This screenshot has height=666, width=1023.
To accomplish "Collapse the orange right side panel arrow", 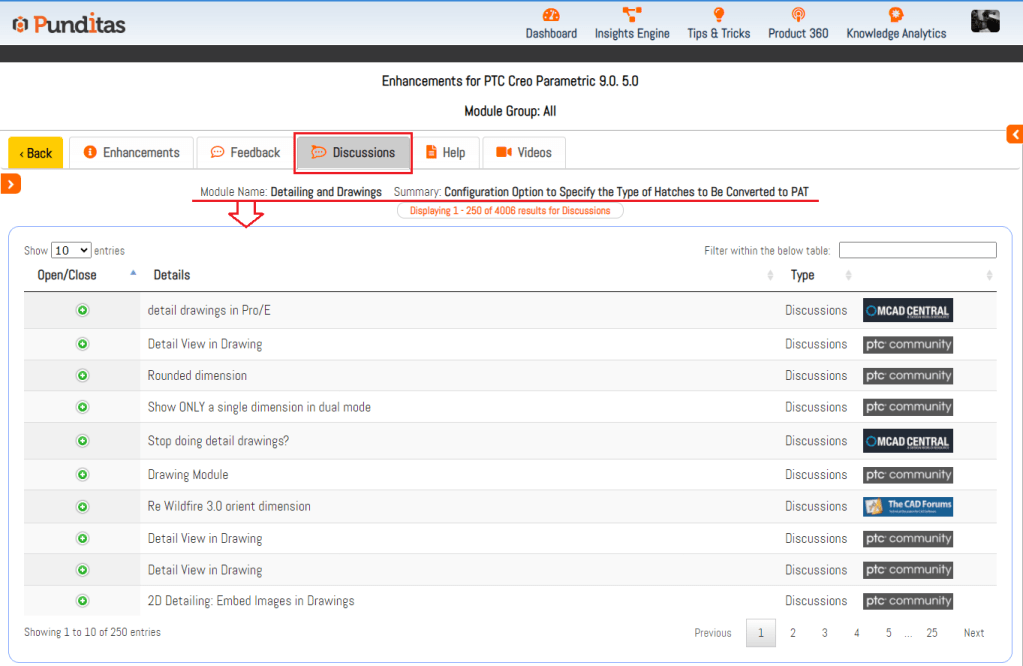I will tap(1015, 134).
